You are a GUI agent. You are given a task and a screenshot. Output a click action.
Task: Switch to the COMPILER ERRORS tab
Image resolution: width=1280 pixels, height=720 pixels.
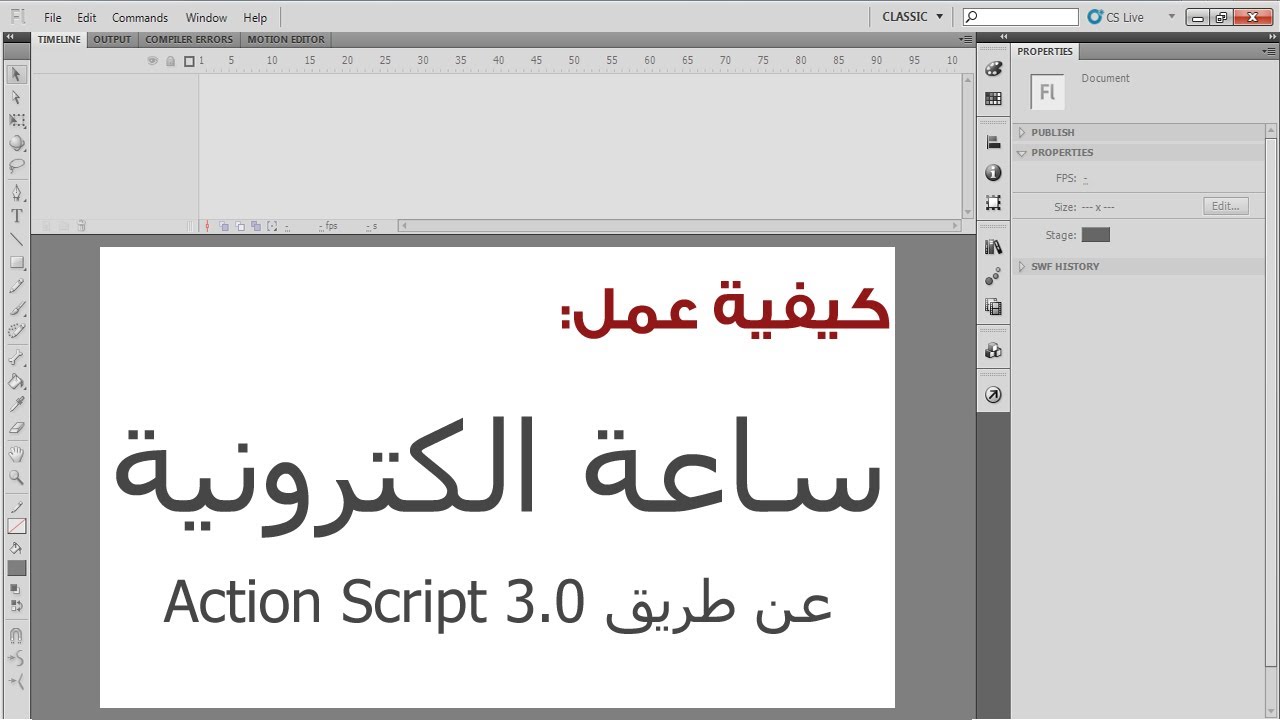(x=189, y=39)
